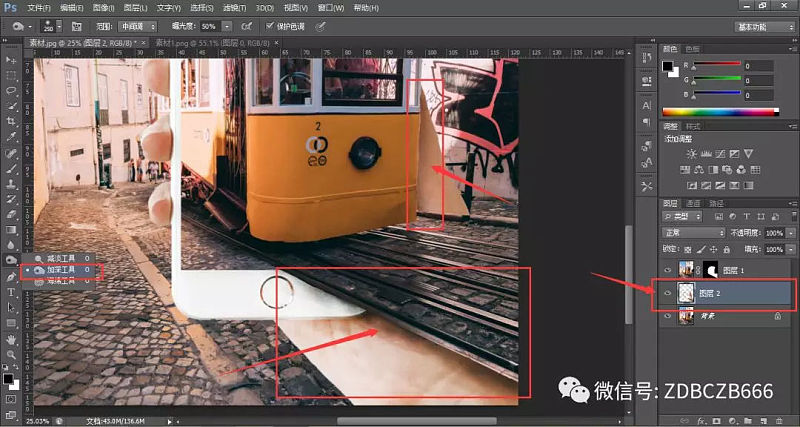Switch to the 色板 panel tab
This screenshot has height=427, width=800.
click(692, 49)
